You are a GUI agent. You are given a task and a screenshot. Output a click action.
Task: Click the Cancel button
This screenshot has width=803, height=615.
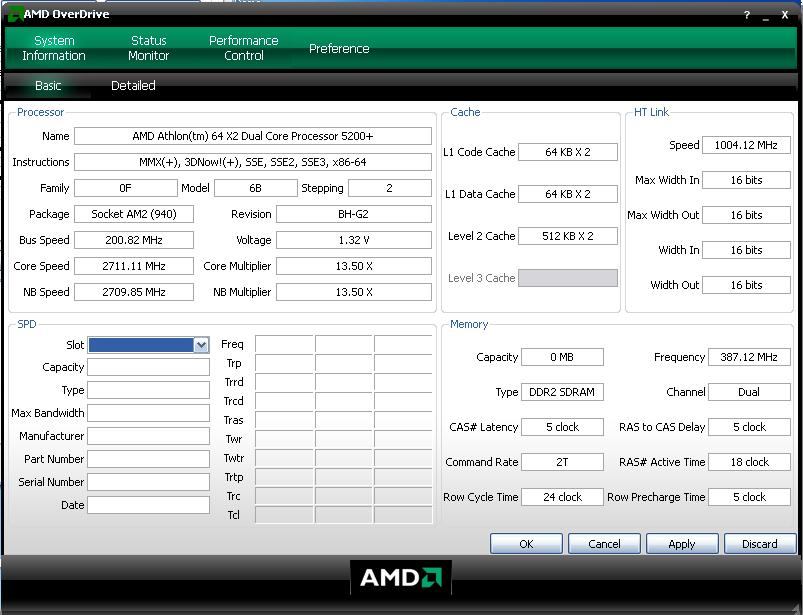(604, 544)
